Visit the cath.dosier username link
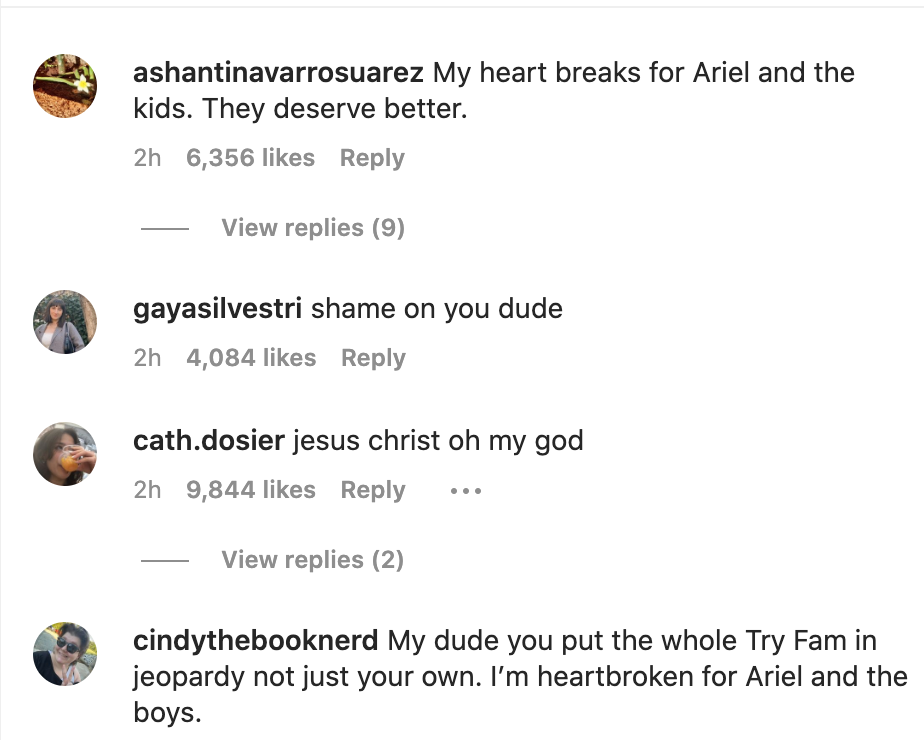Screen dimensions: 924x740 (208, 441)
